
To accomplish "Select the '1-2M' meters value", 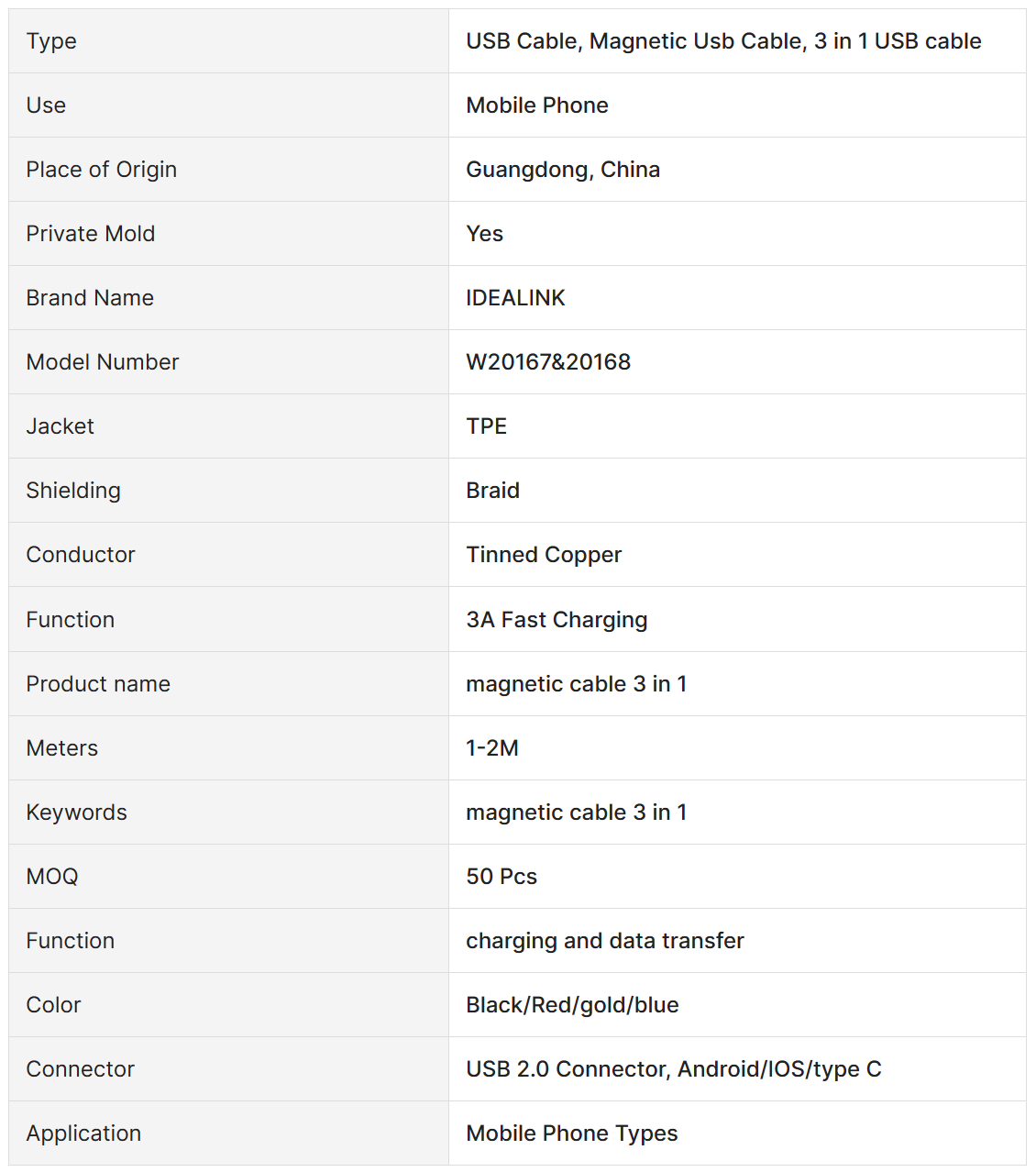I will (492, 748).
